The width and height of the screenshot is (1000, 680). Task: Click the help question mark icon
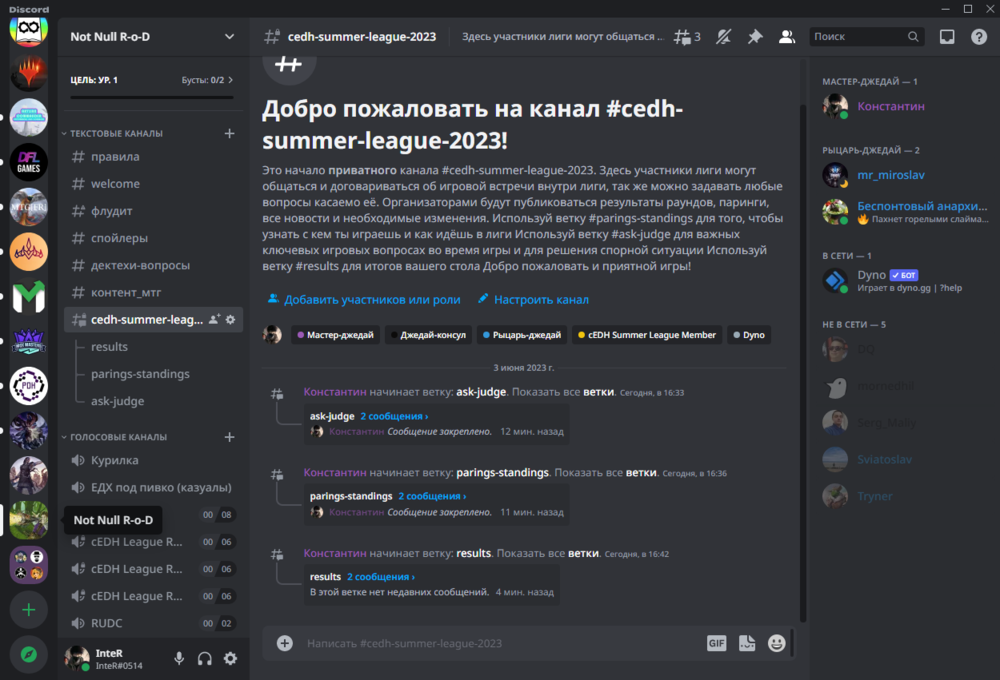978,35
